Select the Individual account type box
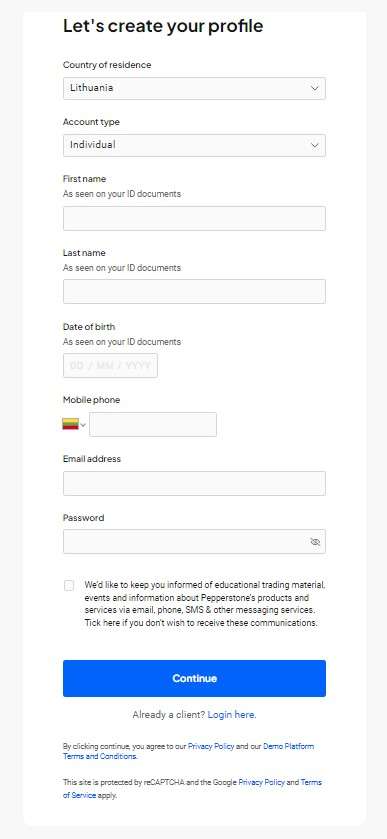 click(x=194, y=145)
